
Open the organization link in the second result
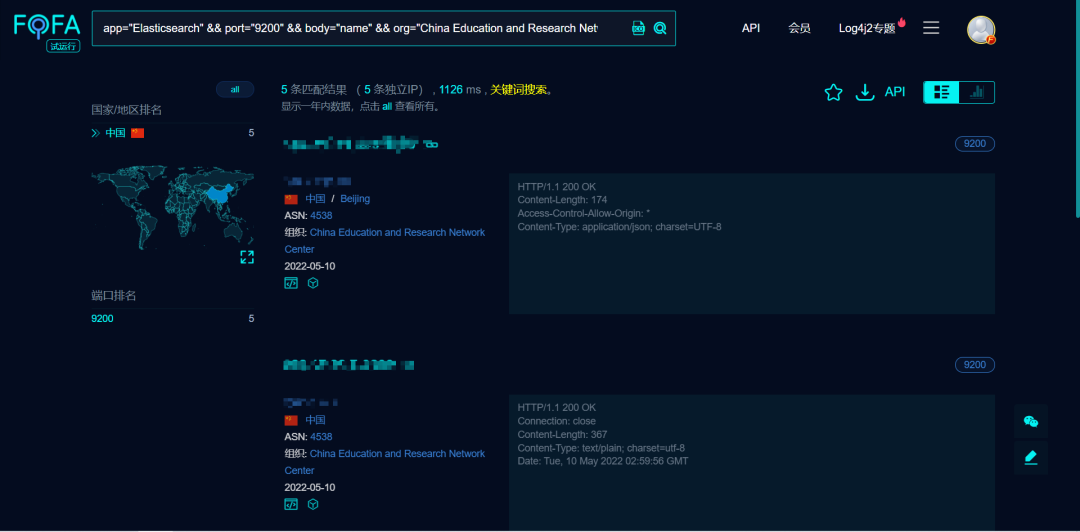(x=384, y=462)
